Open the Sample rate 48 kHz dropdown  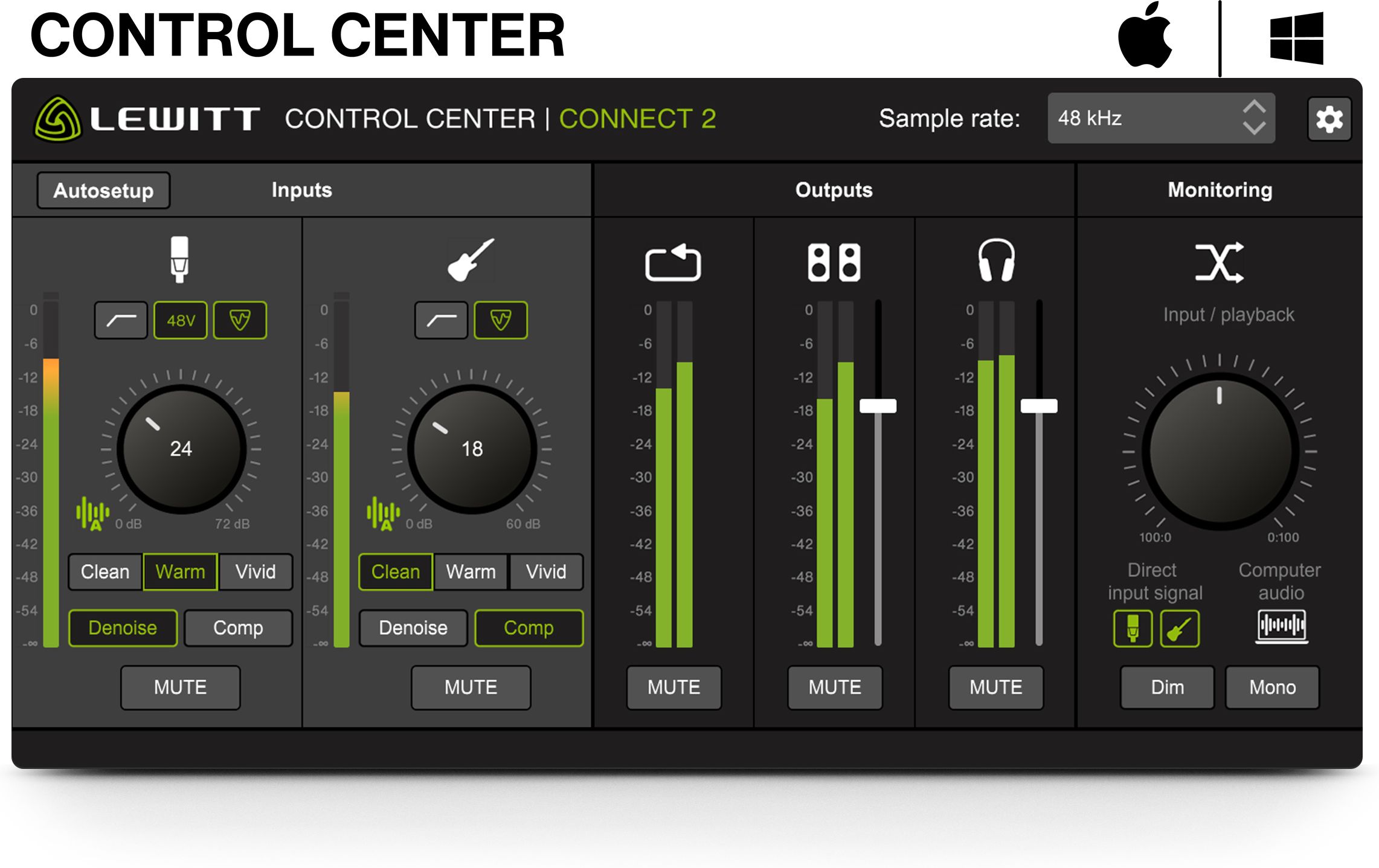pyautogui.click(x=1148, y=118)
